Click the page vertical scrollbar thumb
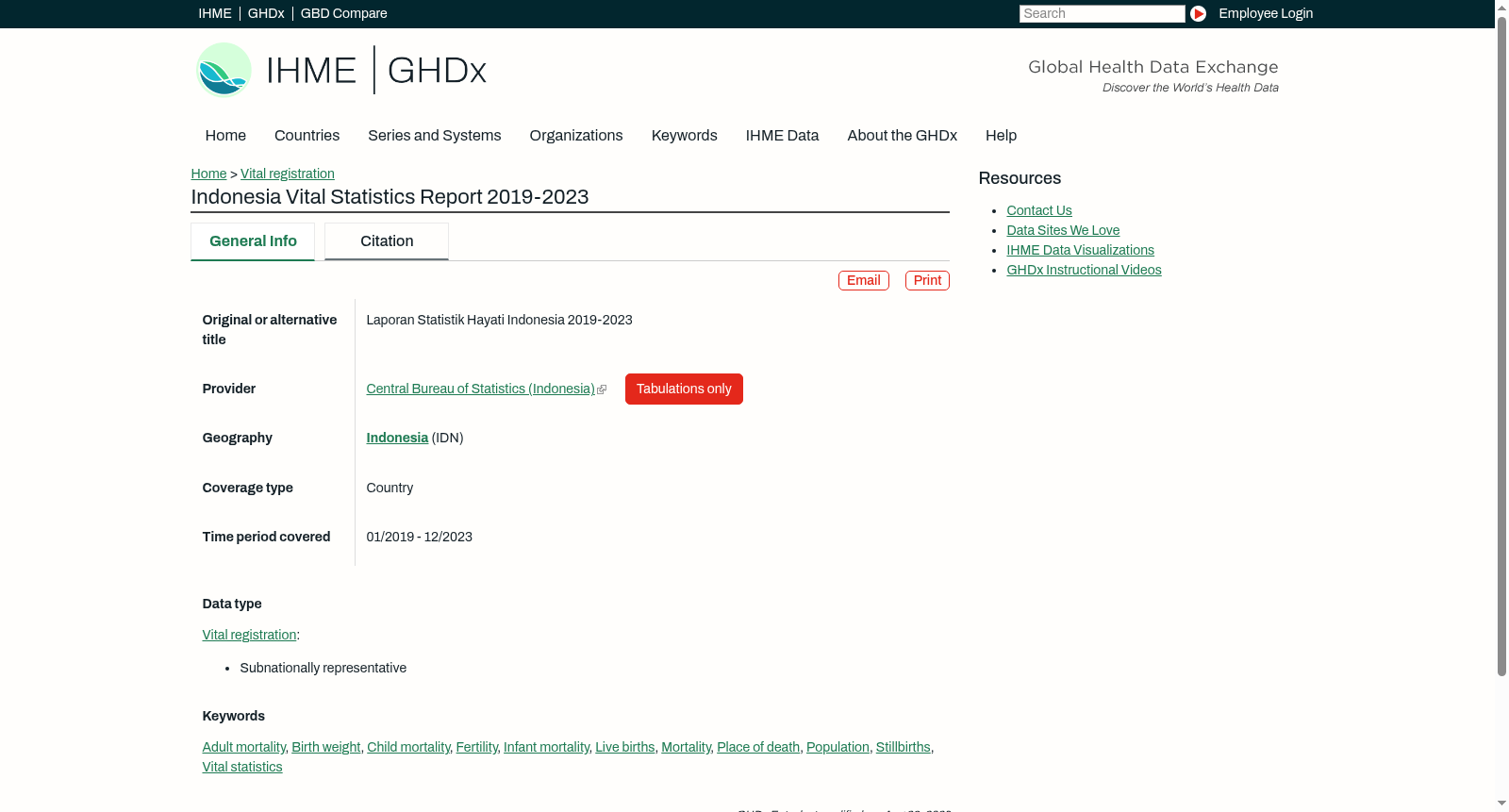This screenshot has width=1509, height=812. click(1501, 345)
